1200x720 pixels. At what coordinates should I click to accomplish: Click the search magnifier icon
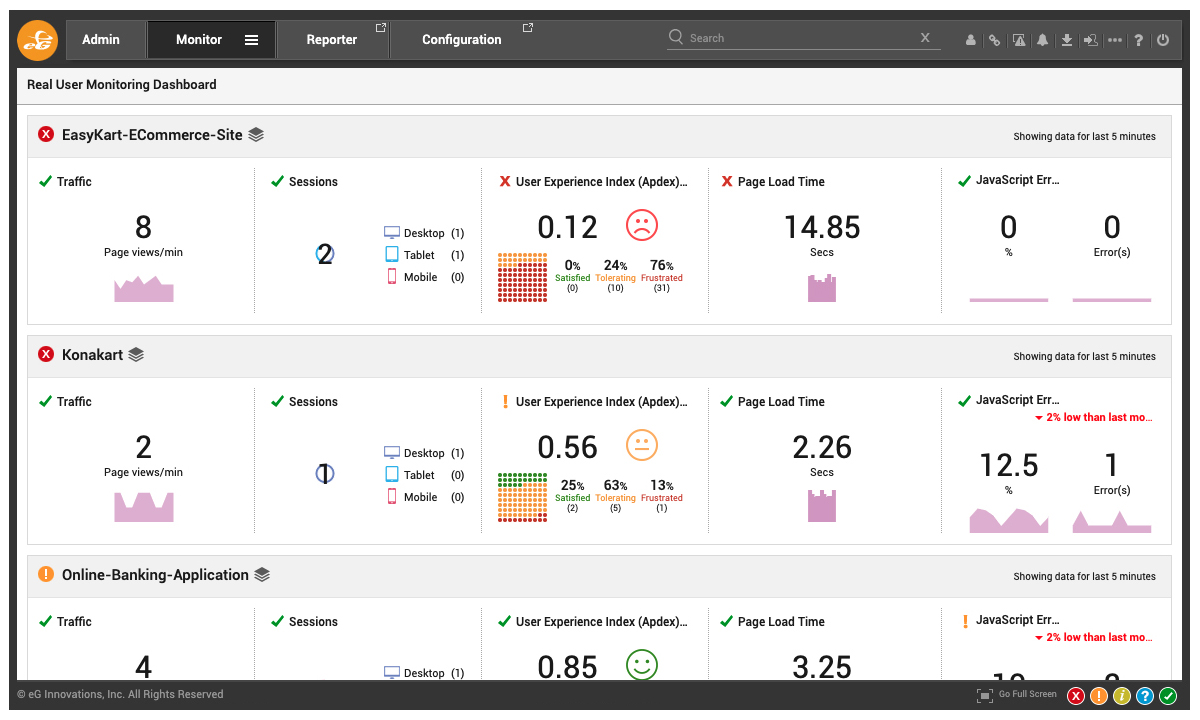click(x=677, y=38)
